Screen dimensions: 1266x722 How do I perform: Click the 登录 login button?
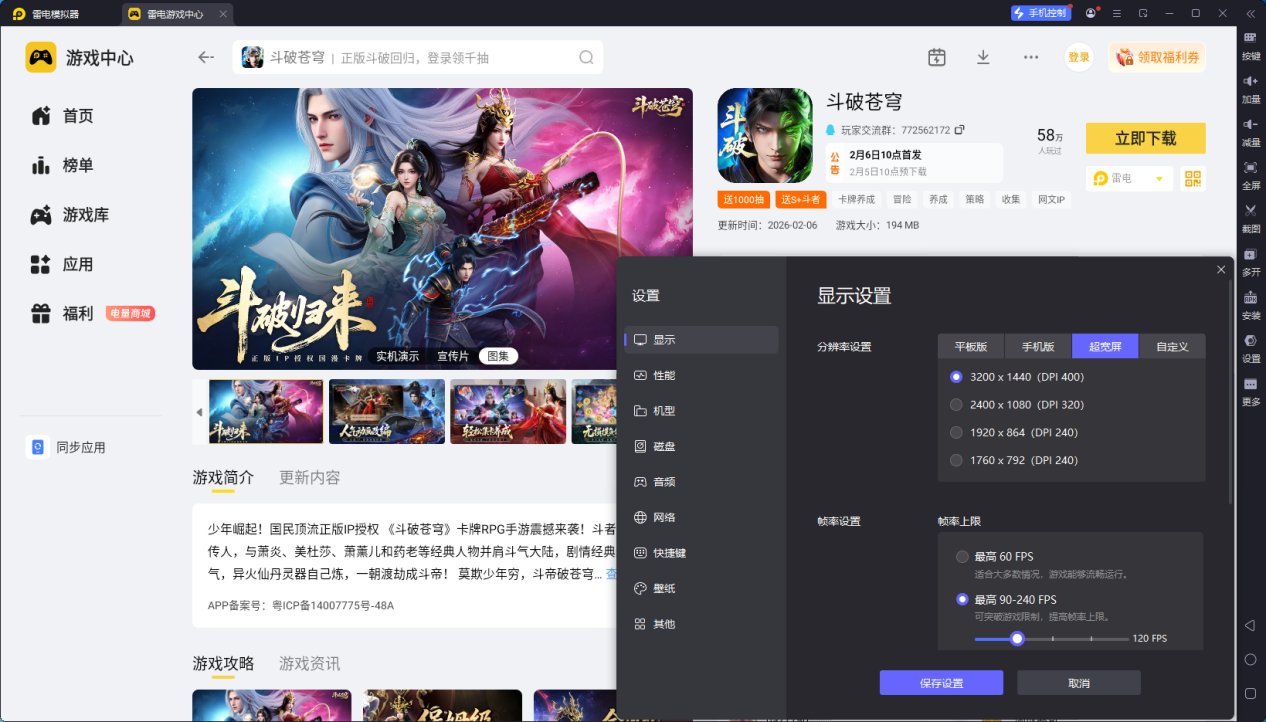[x=1079, y=57]
